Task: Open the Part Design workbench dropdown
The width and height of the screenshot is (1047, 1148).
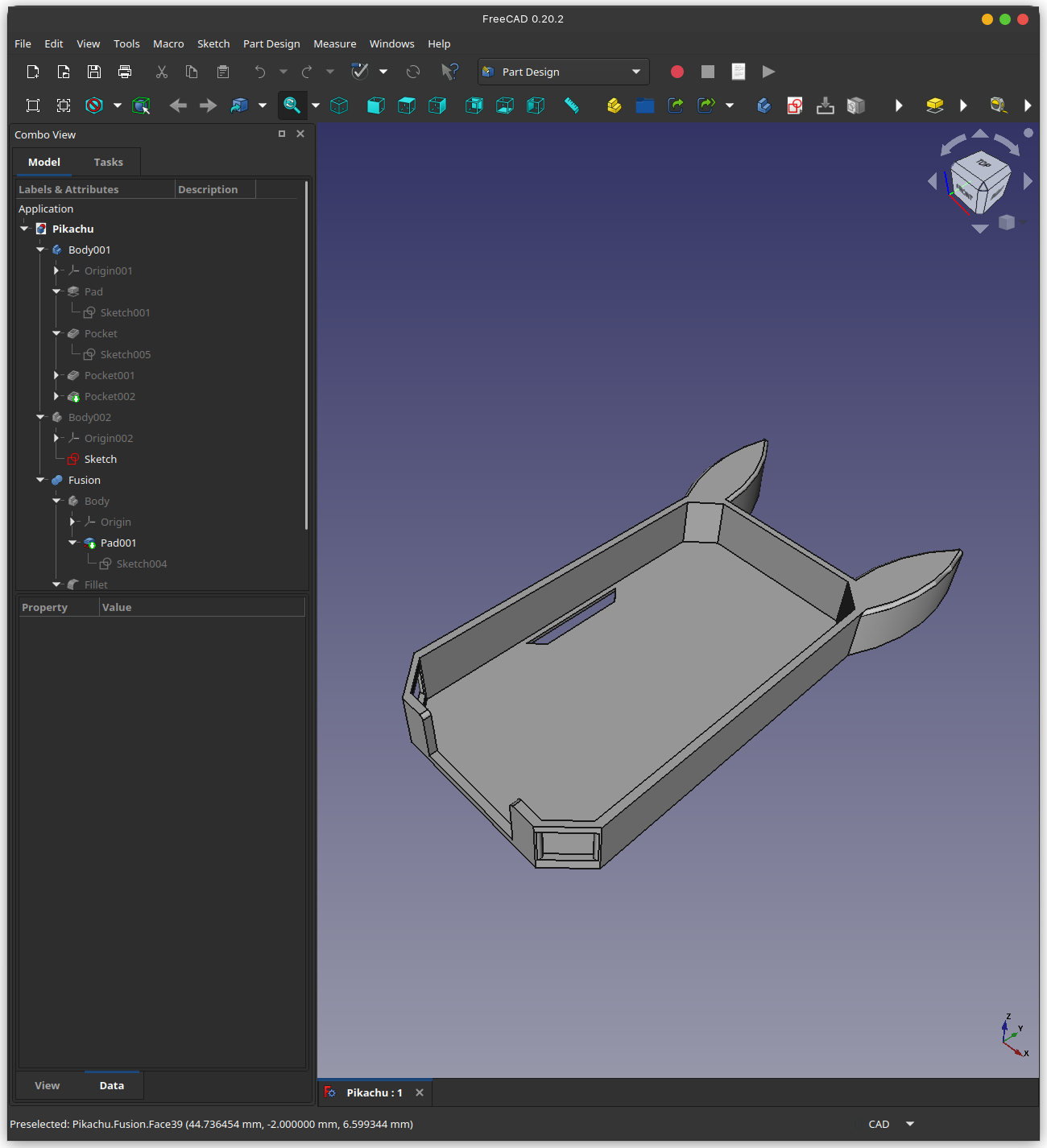Action: (x=563, y=72)
